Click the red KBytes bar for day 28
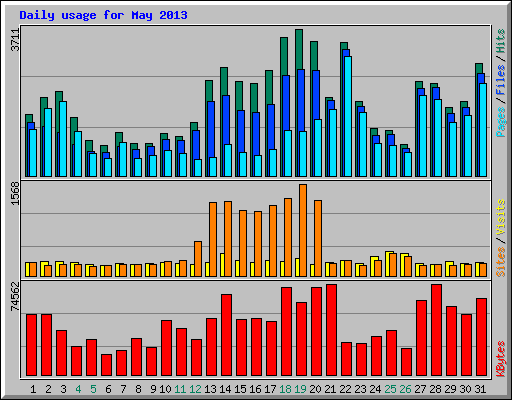The width and height of the screenshot is (512, 400). (437, 330)
